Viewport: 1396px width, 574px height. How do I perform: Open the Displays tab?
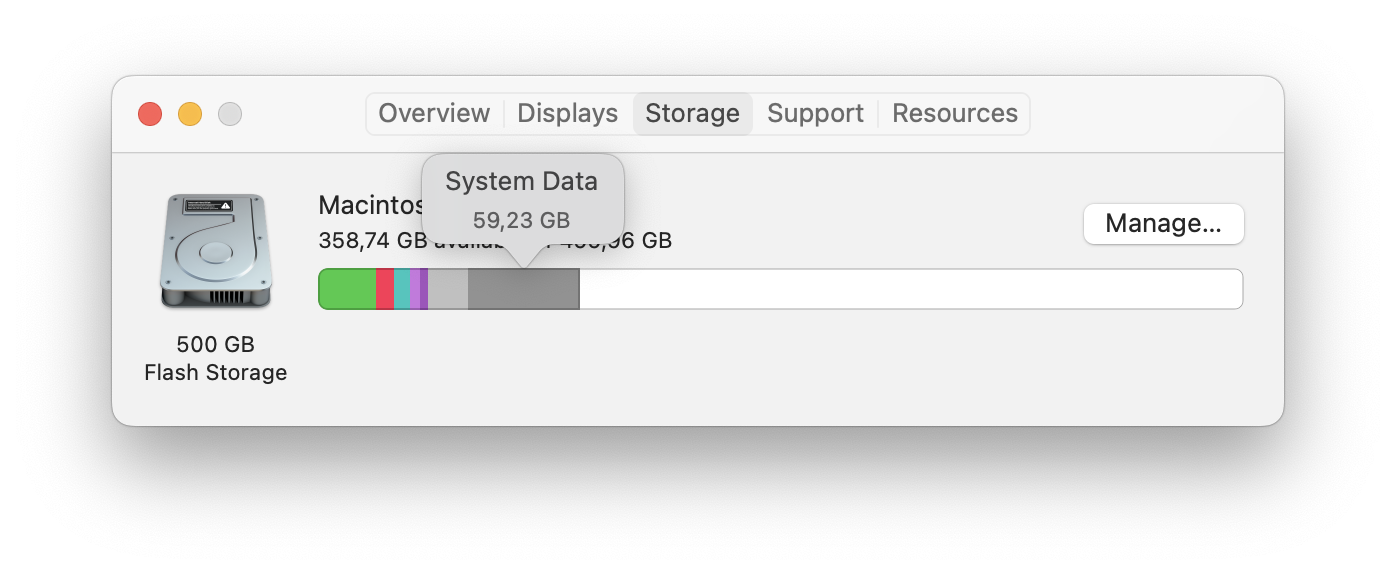567,114
